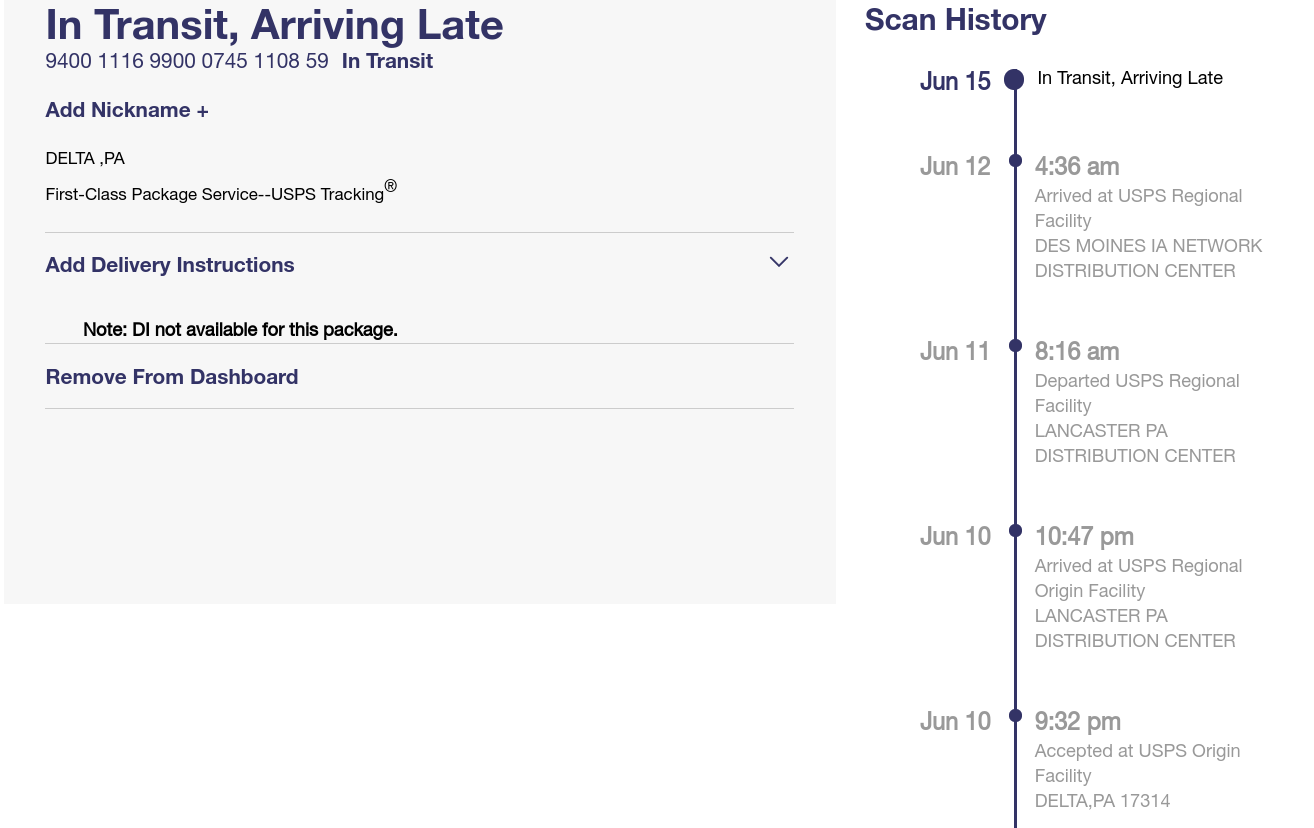Click the tracking number 9400 1116 9900 0745 1108 59
Image resolution: width=1314 pixels, height=828 pixels.
click(x=187, y=61)
